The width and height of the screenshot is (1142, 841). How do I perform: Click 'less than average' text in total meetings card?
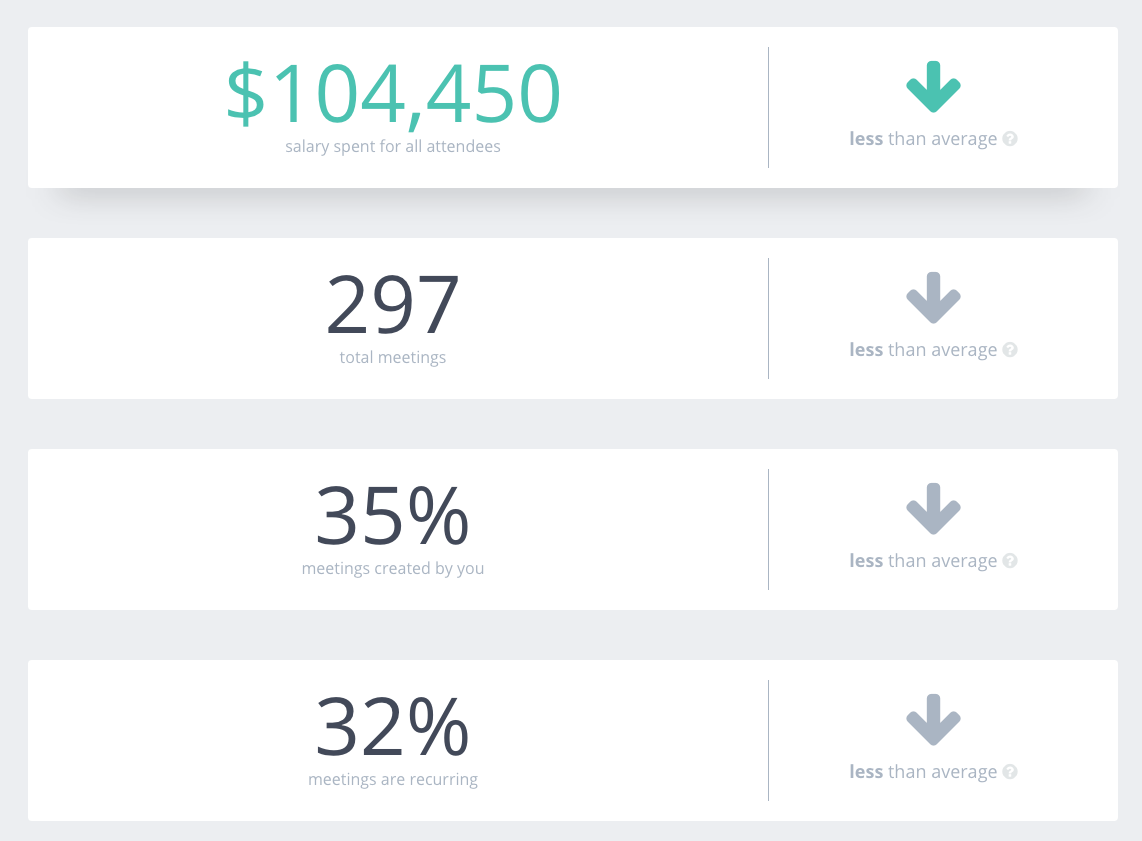pos(923,350)
